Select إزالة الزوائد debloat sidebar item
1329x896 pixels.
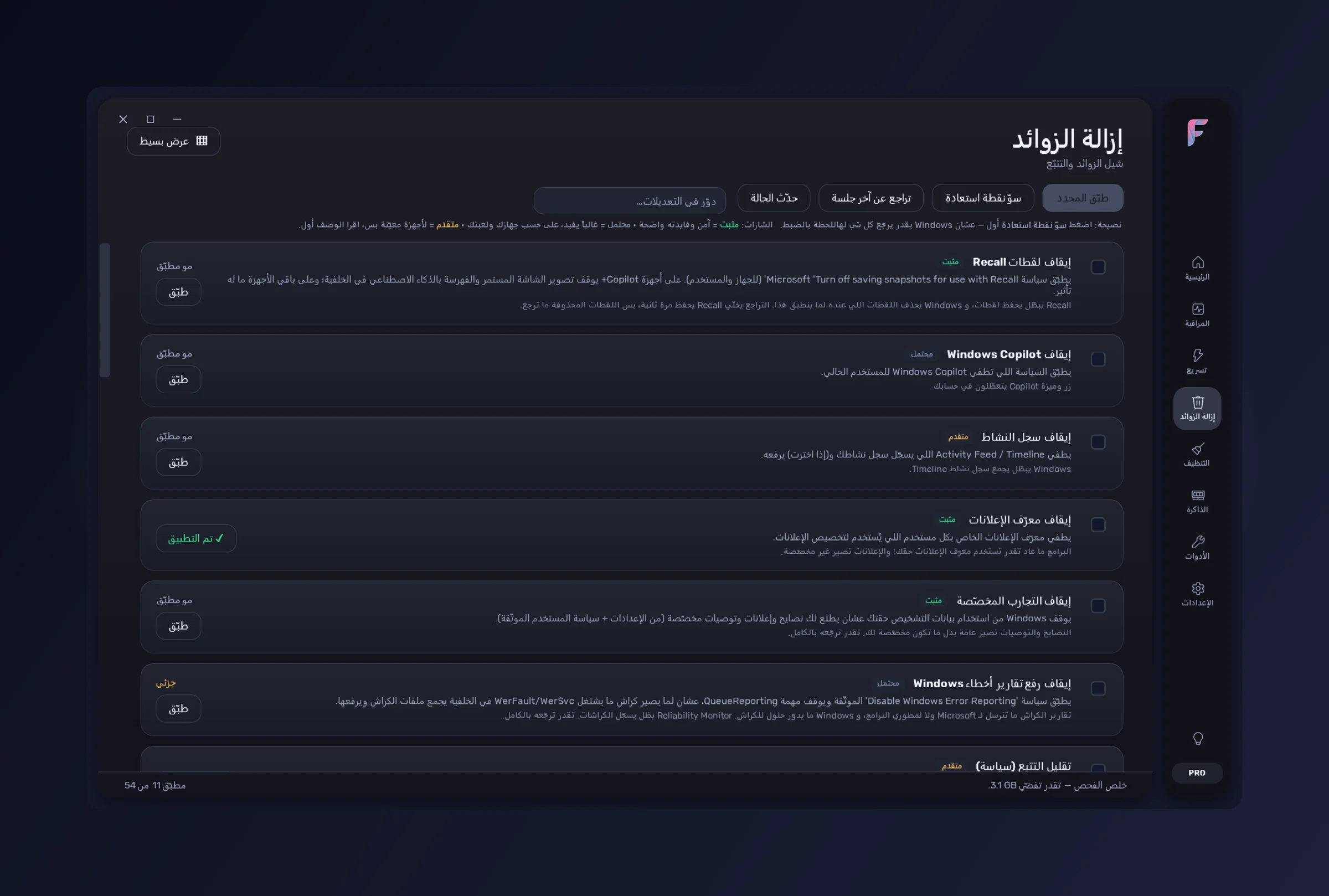coord(1197,409)
